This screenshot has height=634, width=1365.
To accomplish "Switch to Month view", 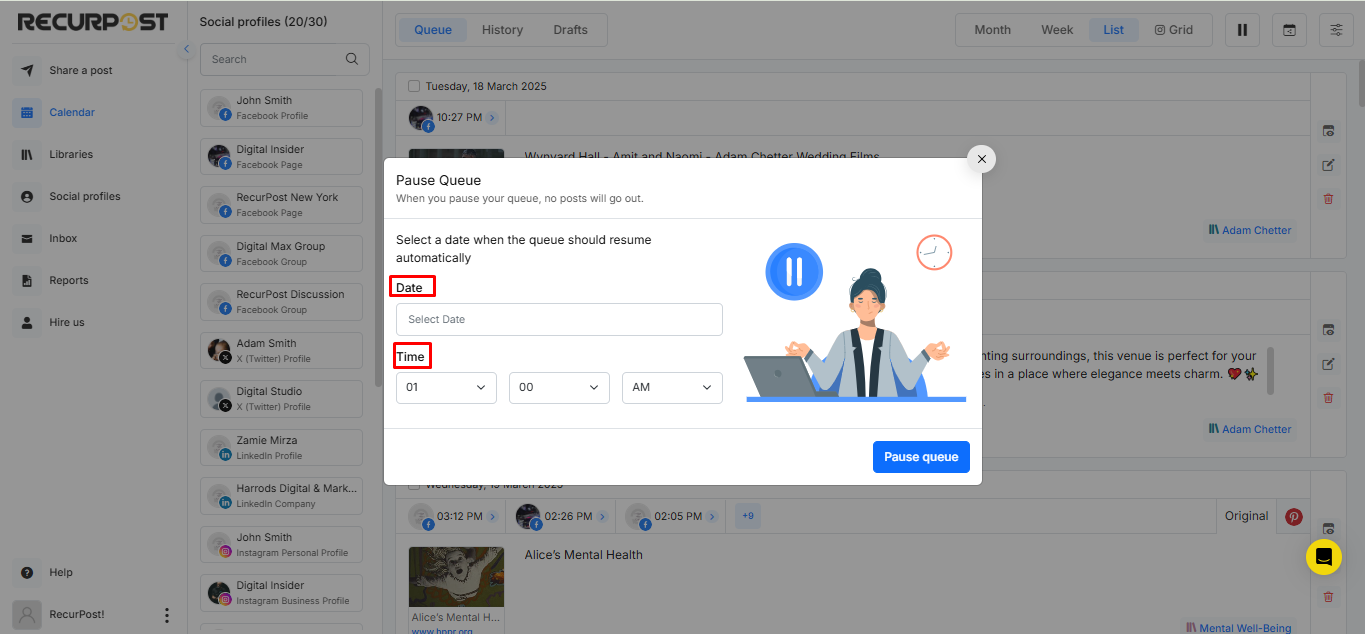I will pyautogui.click(x=993, y=30).
